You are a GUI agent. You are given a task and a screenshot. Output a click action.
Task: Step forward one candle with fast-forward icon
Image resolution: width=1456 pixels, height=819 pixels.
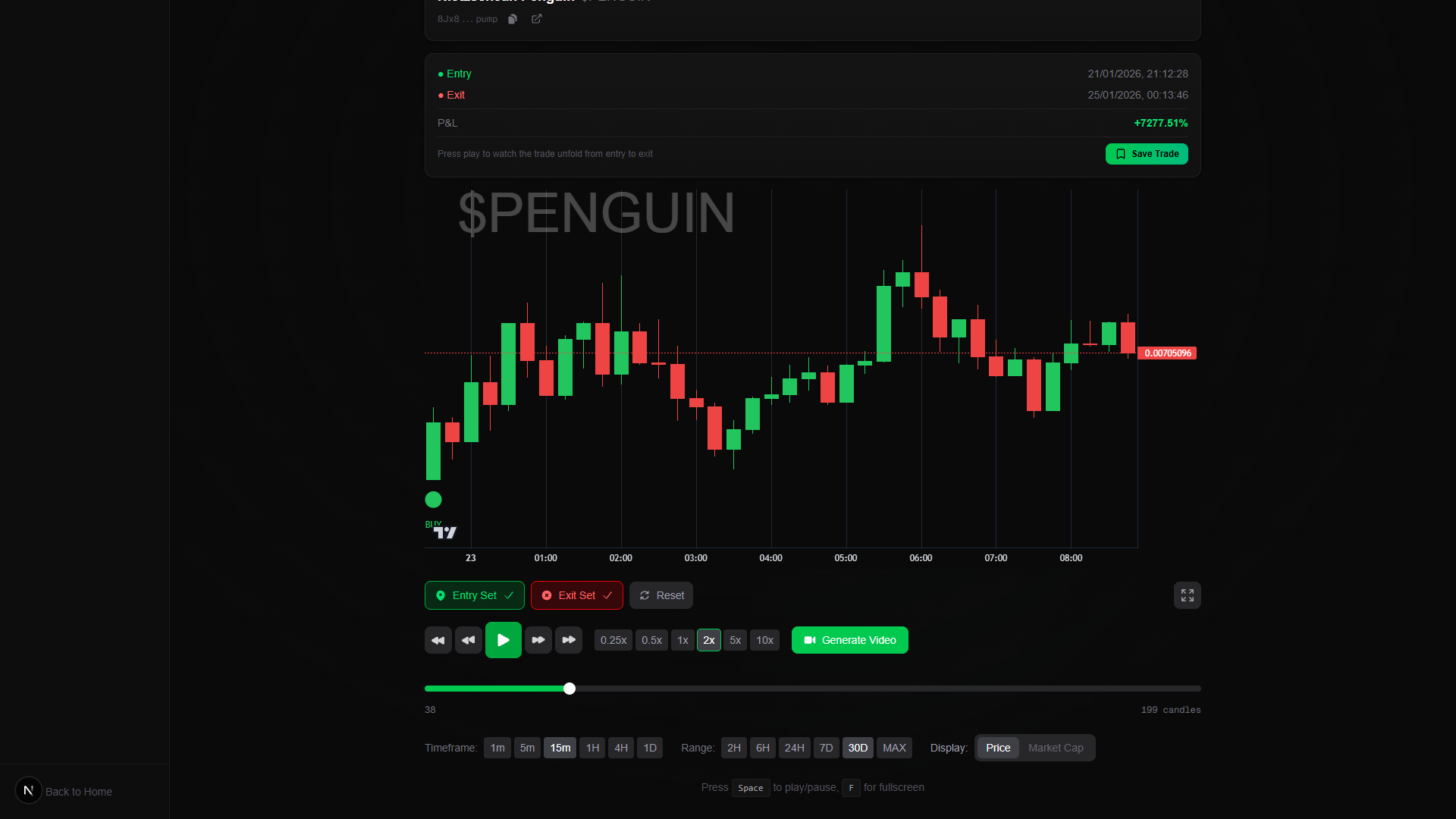[x=538, y=640]
